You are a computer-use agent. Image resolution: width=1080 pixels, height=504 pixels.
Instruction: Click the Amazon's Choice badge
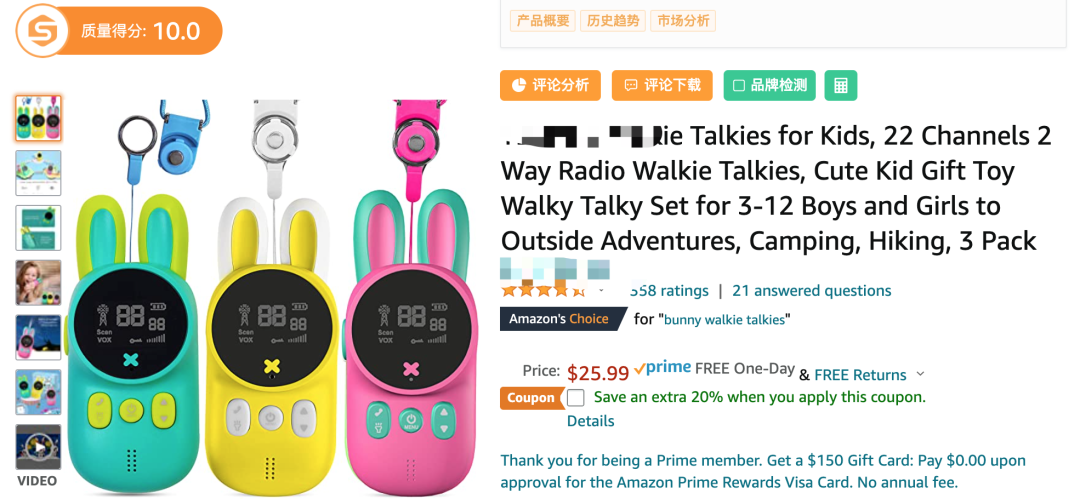(559, 319)
